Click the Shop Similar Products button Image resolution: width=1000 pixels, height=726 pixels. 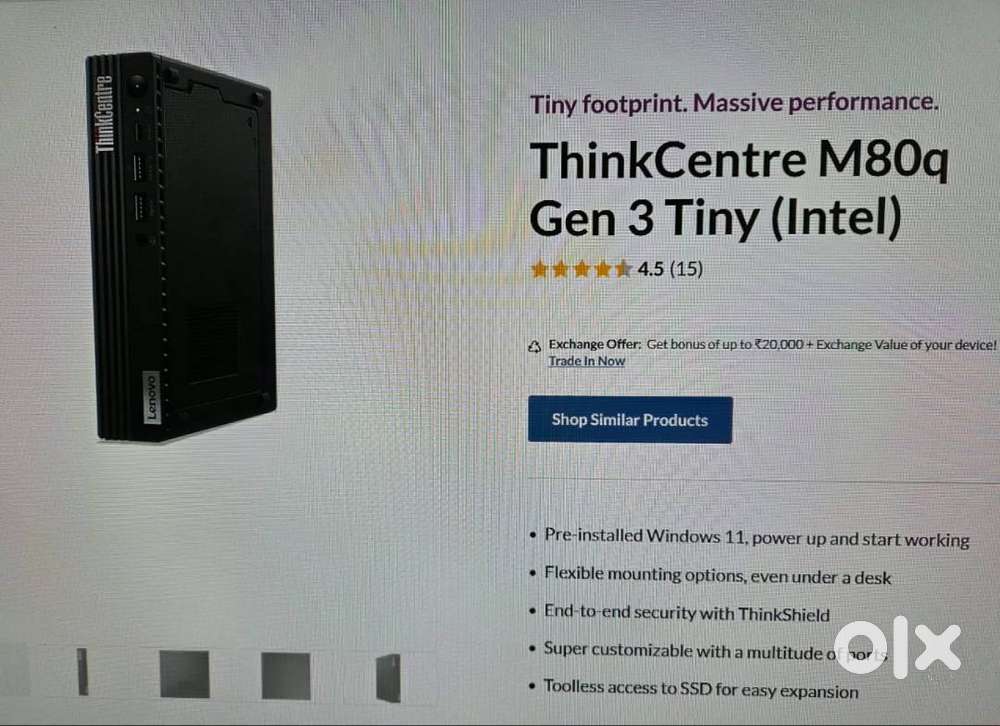[x=630, y=420]
